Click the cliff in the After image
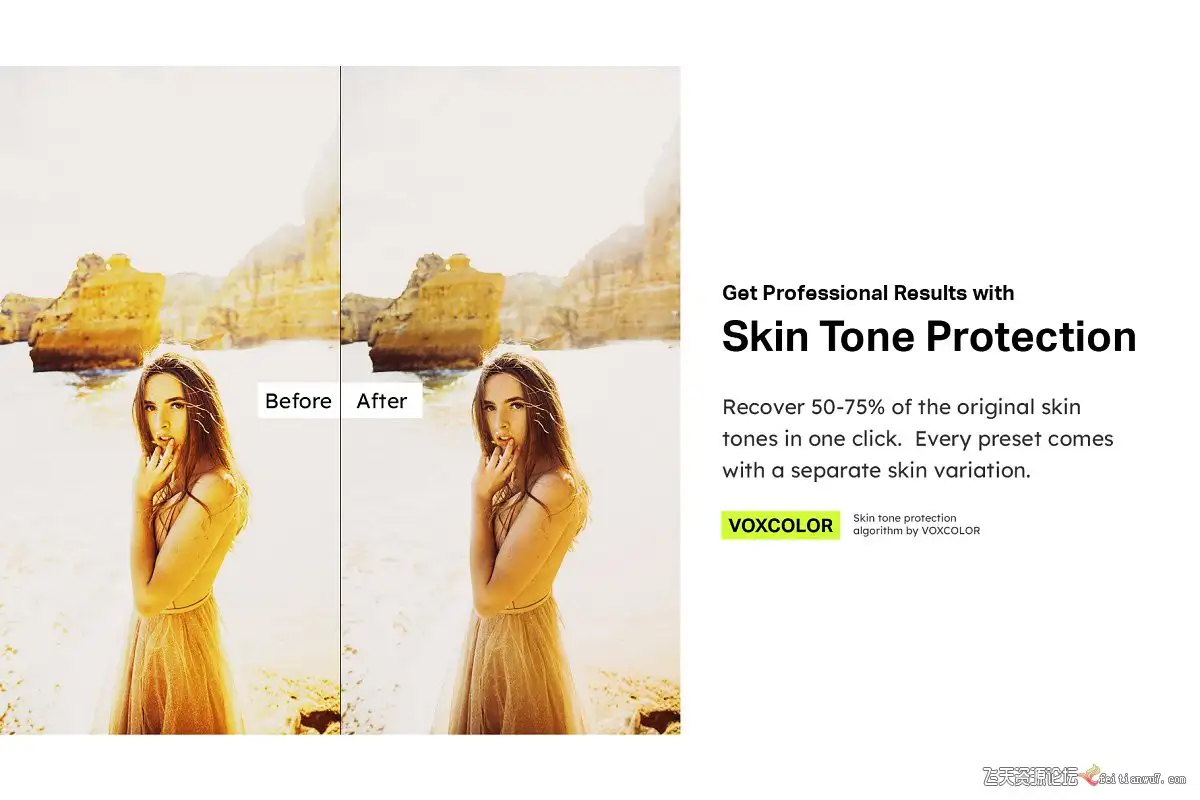Image resolution: width=1200 pixels, height=800 pixels. click(620, 270)
